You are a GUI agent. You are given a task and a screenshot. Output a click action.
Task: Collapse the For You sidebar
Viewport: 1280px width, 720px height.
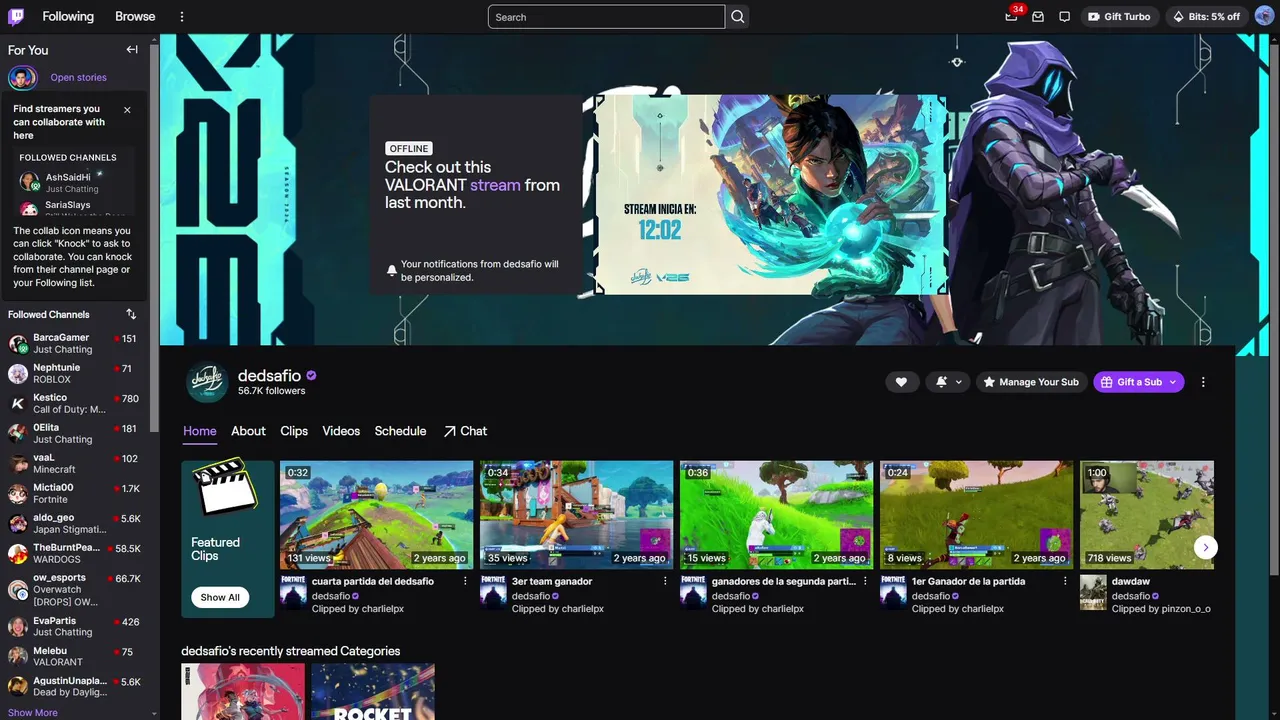132,49
